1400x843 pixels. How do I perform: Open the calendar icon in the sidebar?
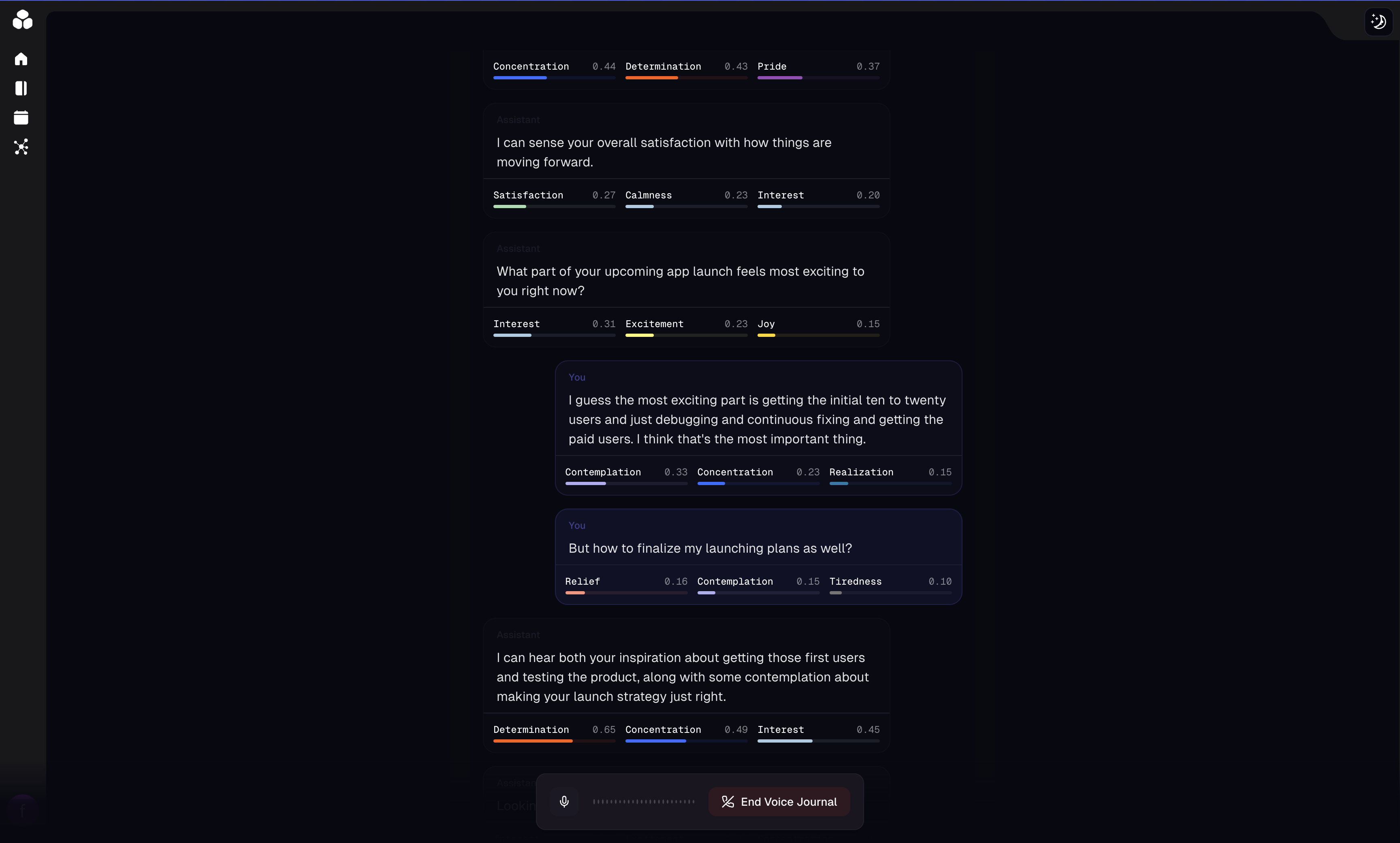click(x=21, y=117)
